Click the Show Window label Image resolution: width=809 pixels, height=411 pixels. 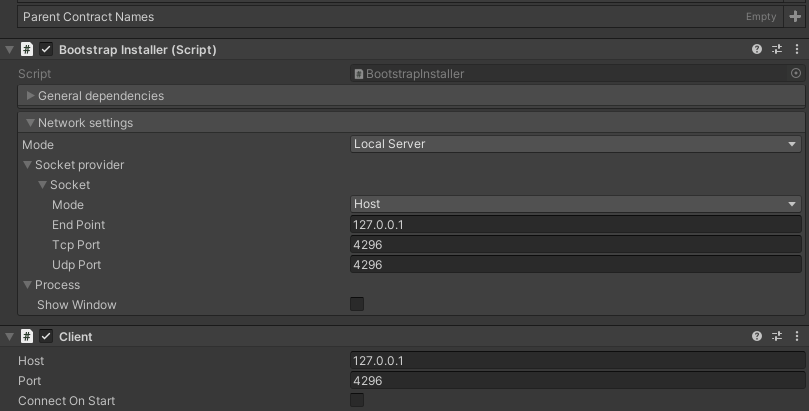click(76, 305)
